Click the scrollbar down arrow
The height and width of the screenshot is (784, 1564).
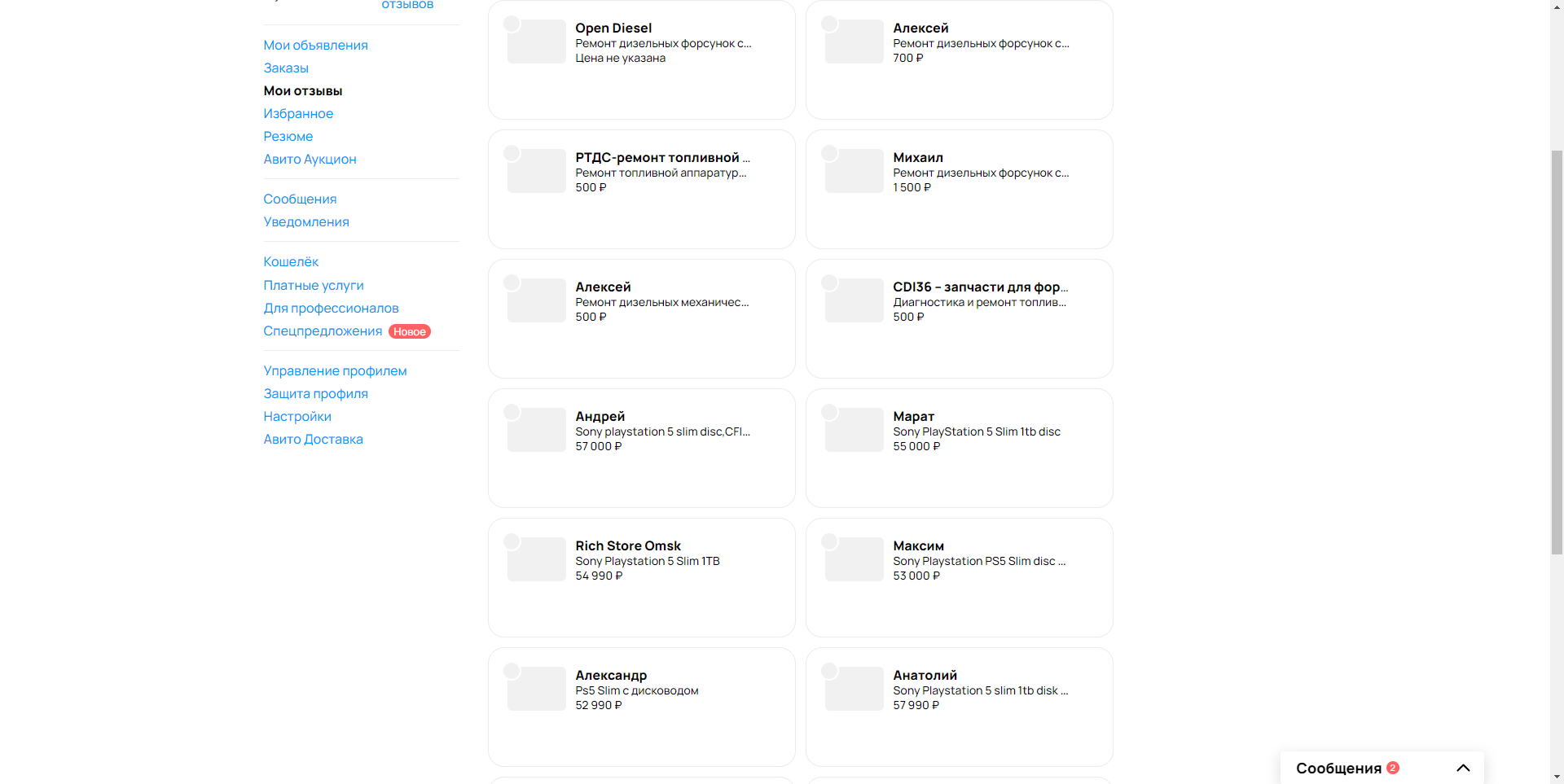1557,777
